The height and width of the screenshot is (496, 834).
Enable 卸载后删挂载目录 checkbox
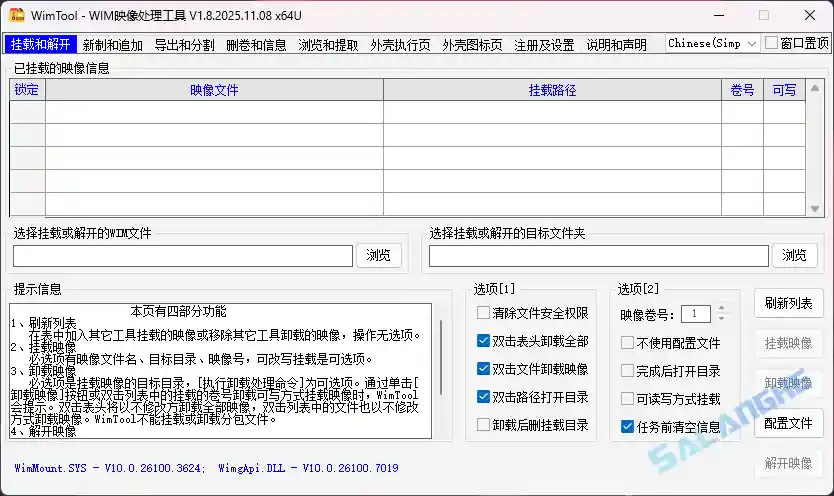coord(483,425)
